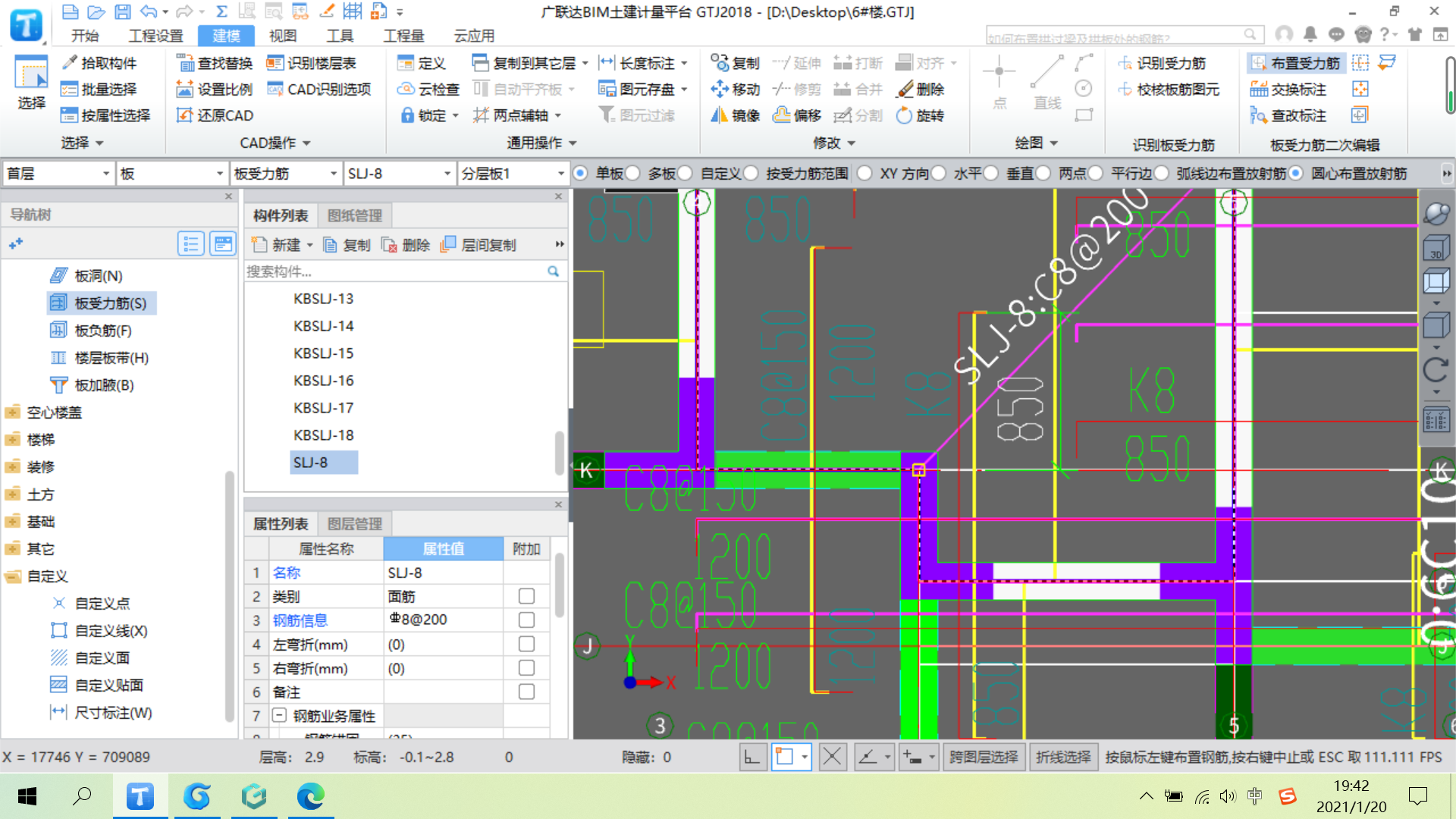Select the XY 方向 radio option
The width and height of the screenshot is (1456, 819).
click(x=864, y=174)
